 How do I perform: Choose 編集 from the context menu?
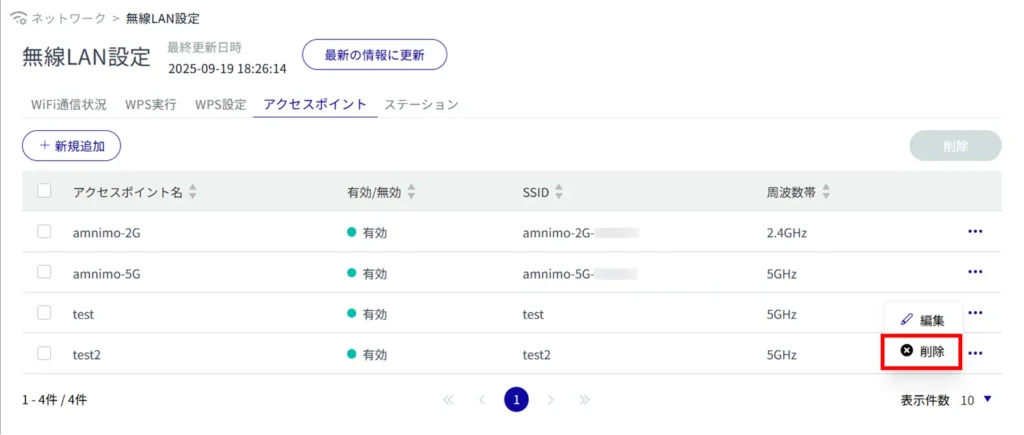922,320
